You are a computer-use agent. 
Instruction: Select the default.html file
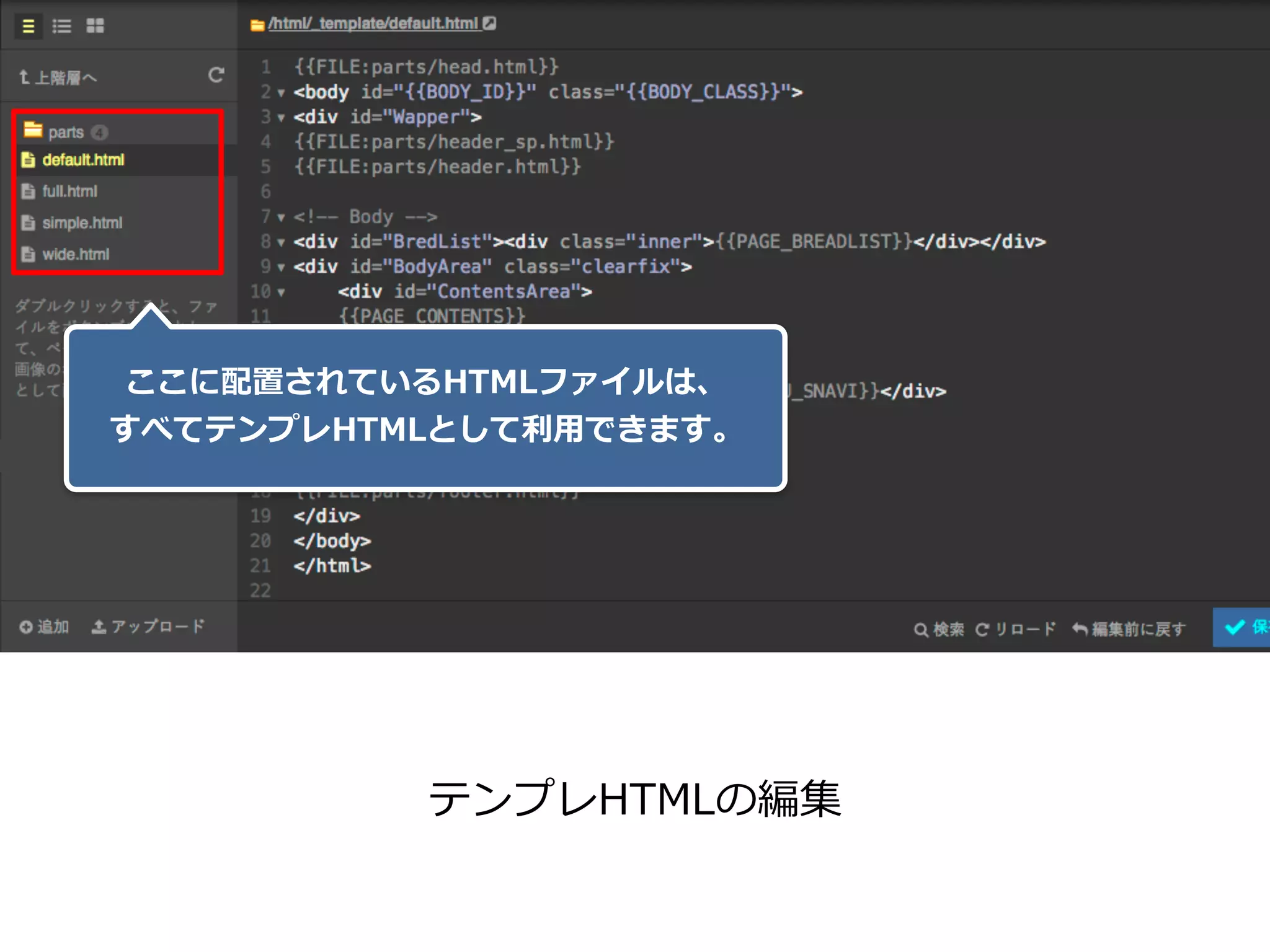coord(83,160)
